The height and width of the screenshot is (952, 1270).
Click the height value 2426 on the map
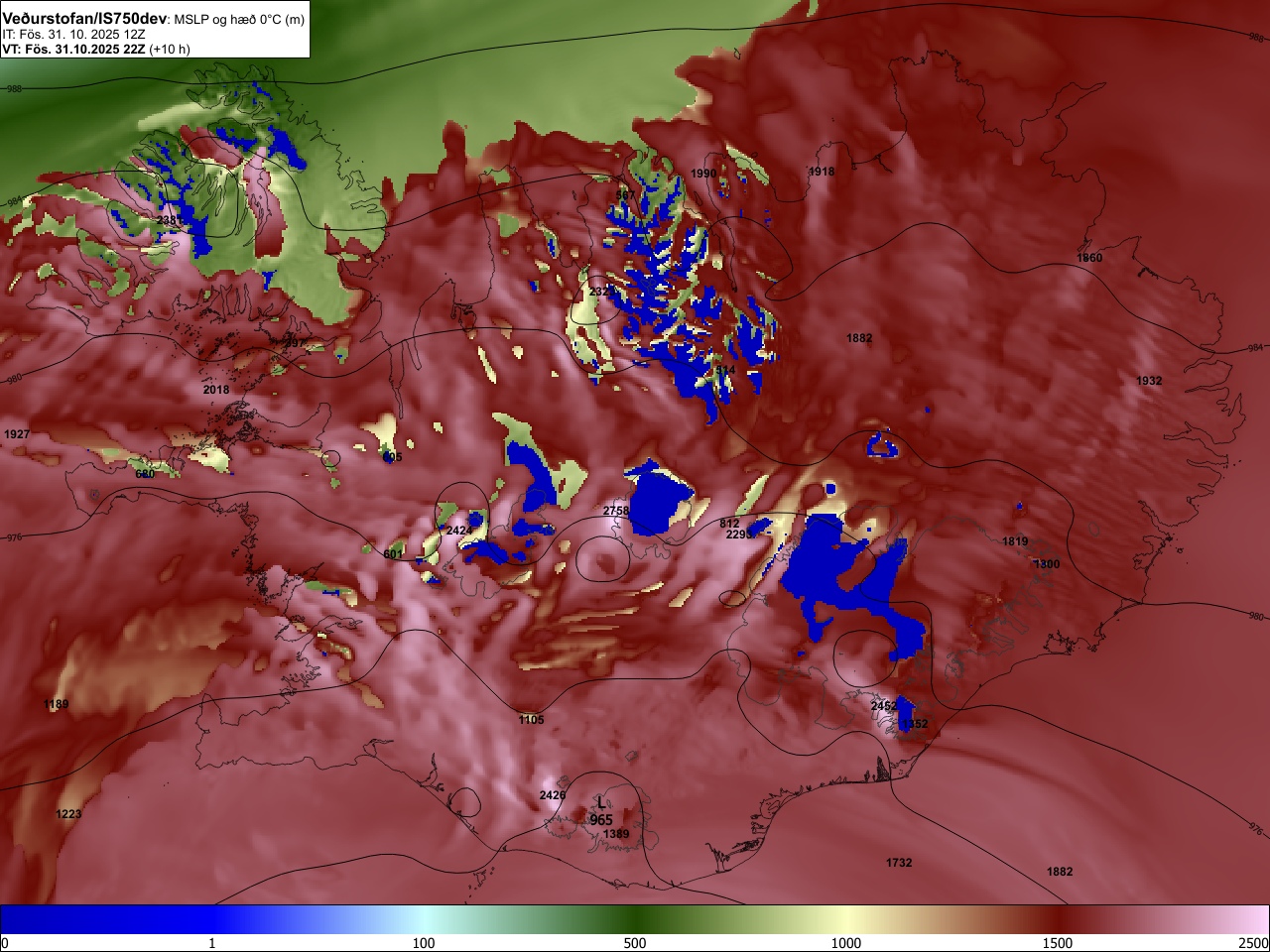[553, 795]
